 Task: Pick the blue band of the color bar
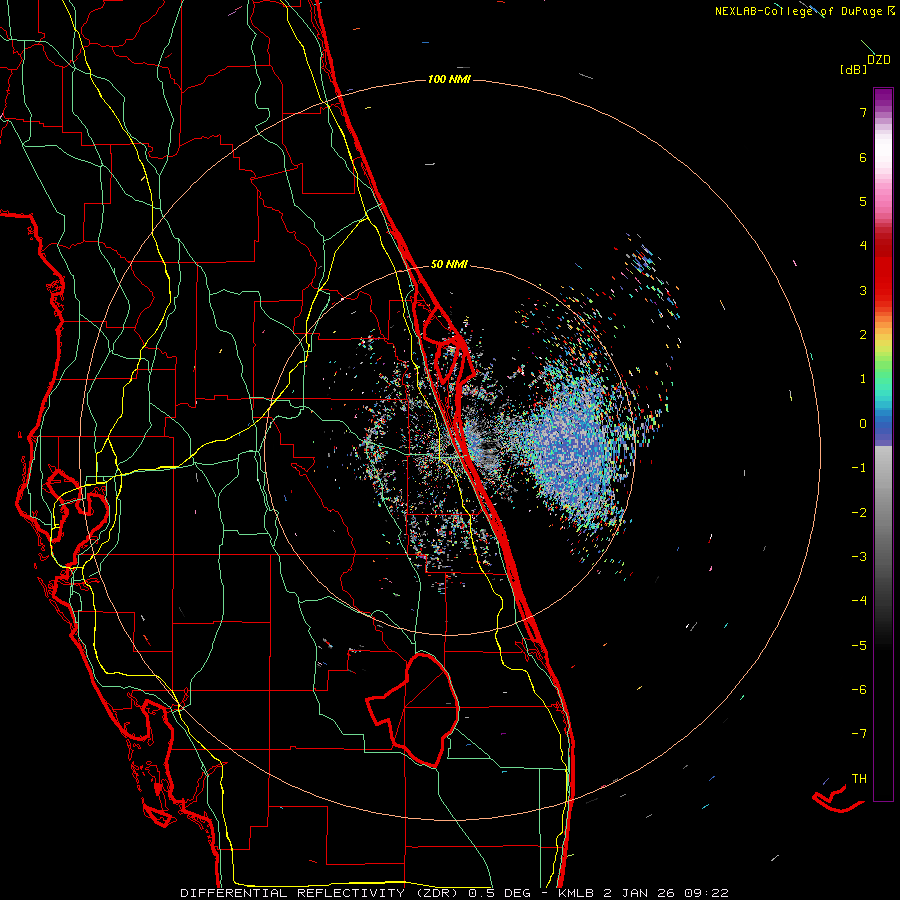(883, 425)
